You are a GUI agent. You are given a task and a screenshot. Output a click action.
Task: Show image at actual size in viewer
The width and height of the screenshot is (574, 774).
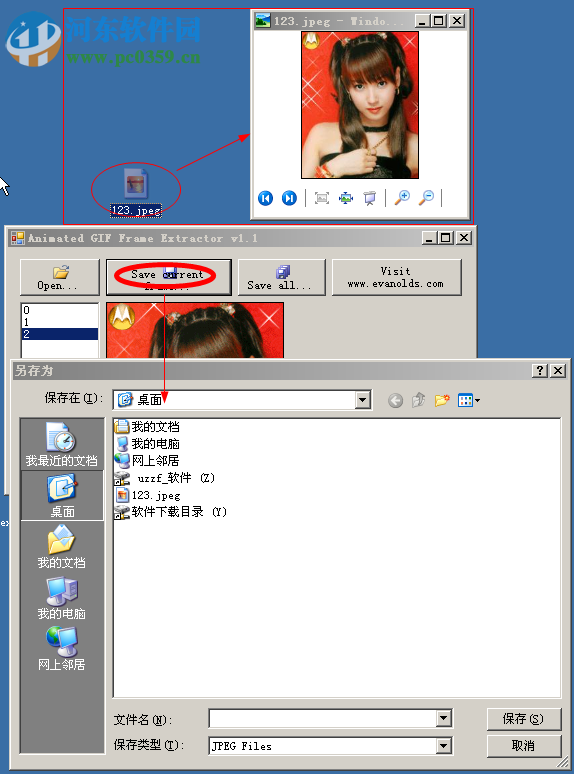(346, 198)
